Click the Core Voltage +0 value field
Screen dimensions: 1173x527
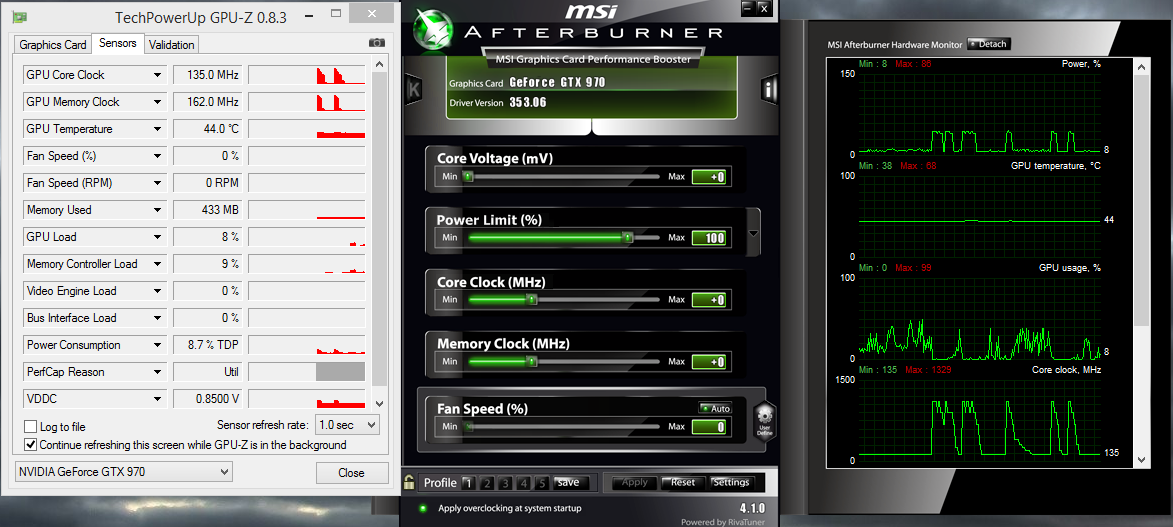(x=708, y=177)
